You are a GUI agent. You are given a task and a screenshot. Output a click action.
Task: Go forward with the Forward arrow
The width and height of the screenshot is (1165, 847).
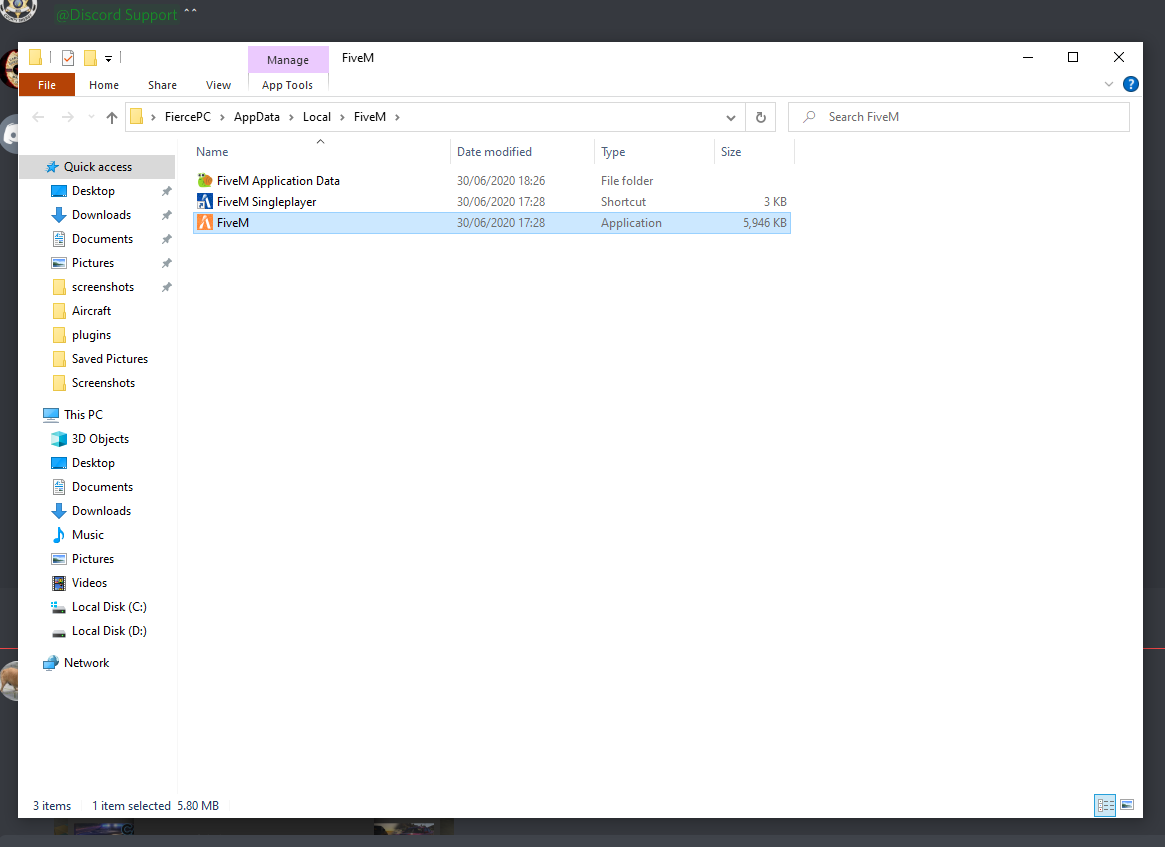tap(68, 117)
